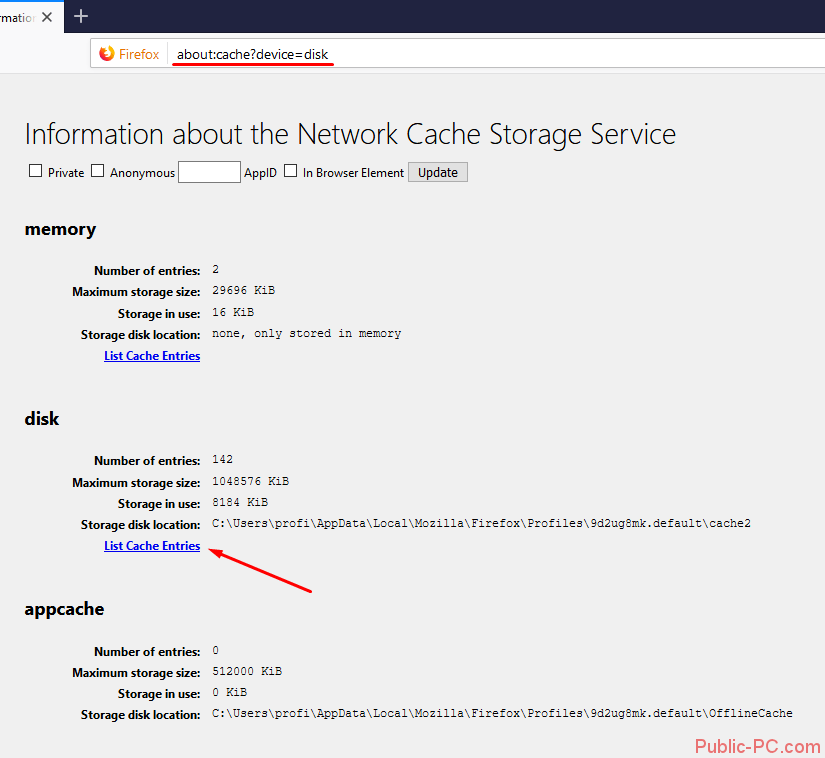The height and width of the screenshot is (758, 825).
Task: Open List Cache Entries under disk
Action: point(152,546)
